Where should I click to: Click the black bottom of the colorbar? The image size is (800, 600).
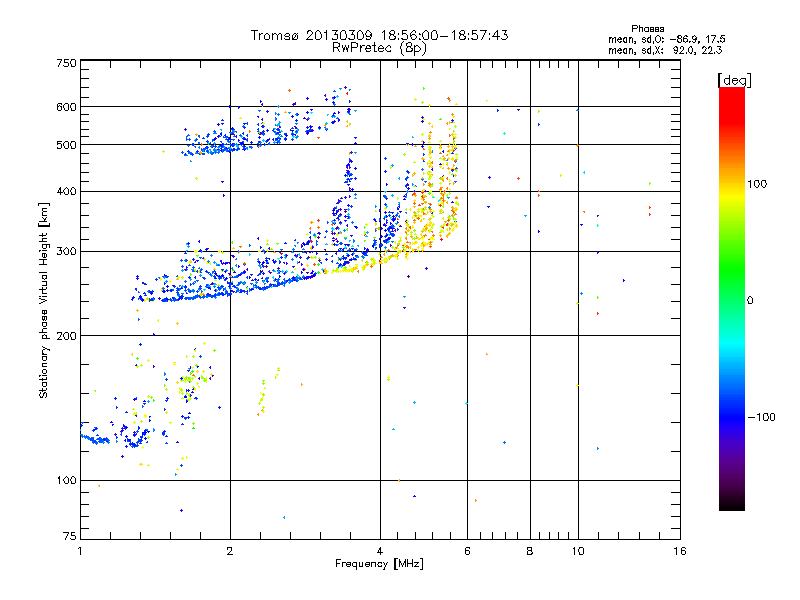click(732, 503)
